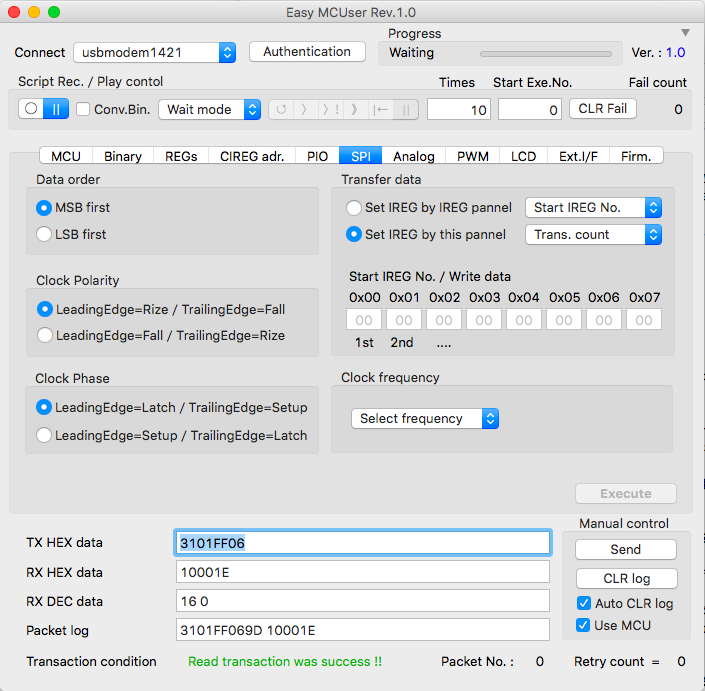Open the Start IREG No. dropdown
Viewport: 705px width, 691px height.
coord(593,208)
